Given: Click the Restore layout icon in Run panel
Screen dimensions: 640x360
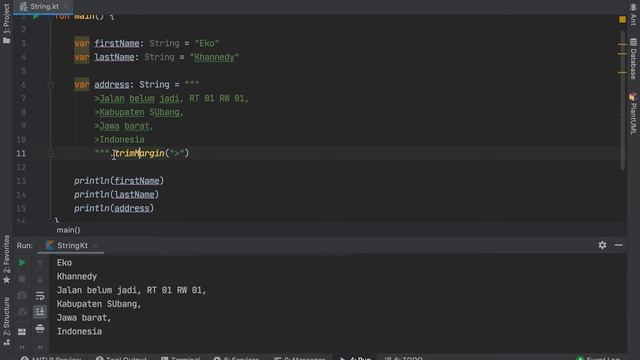Looking at the screenshot, I should (x=22, y=331).
